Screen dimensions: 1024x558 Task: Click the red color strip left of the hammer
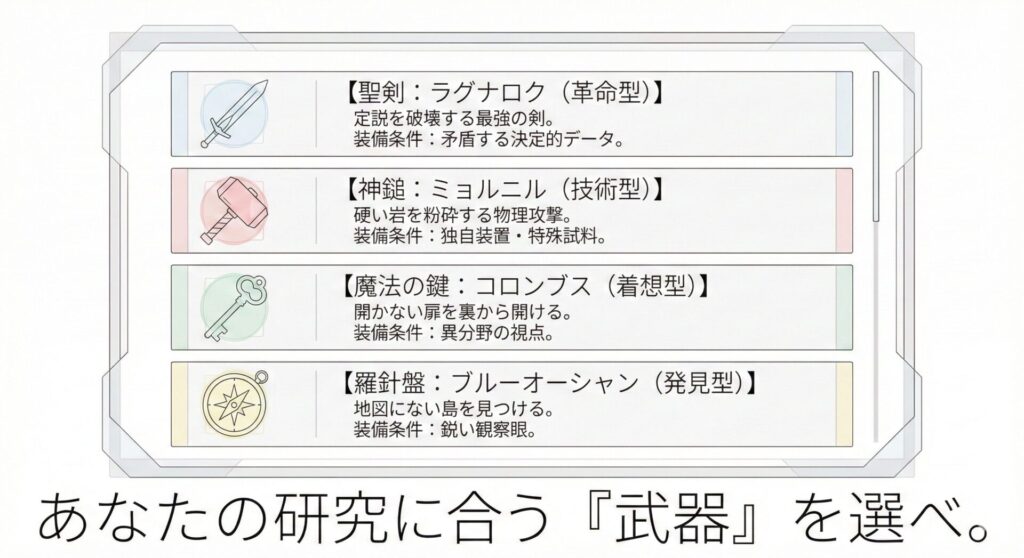pyautogui.click(x=180, y=210)
